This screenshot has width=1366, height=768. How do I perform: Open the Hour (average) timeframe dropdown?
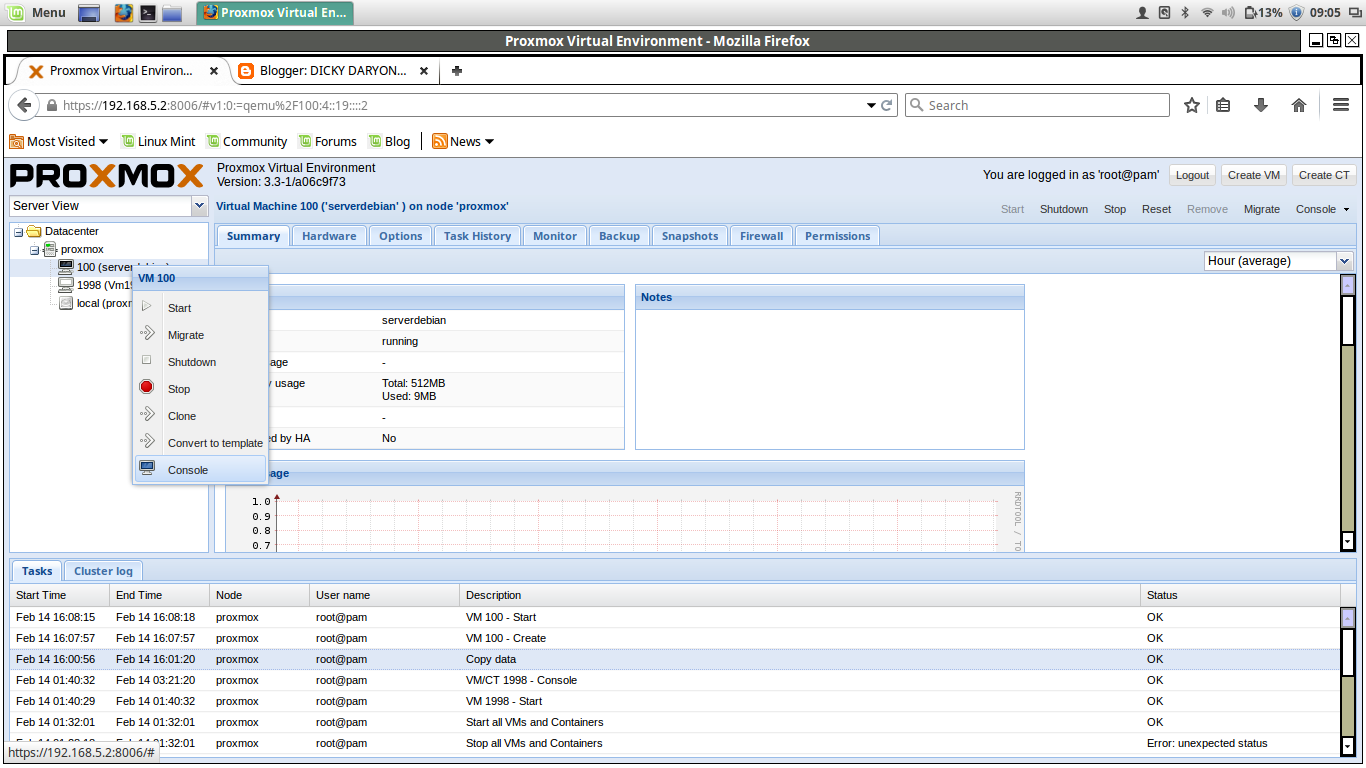(x=1344, y=261)
